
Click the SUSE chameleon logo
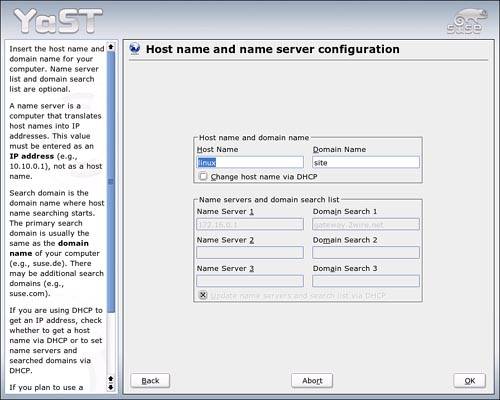(x=467, y=22)
